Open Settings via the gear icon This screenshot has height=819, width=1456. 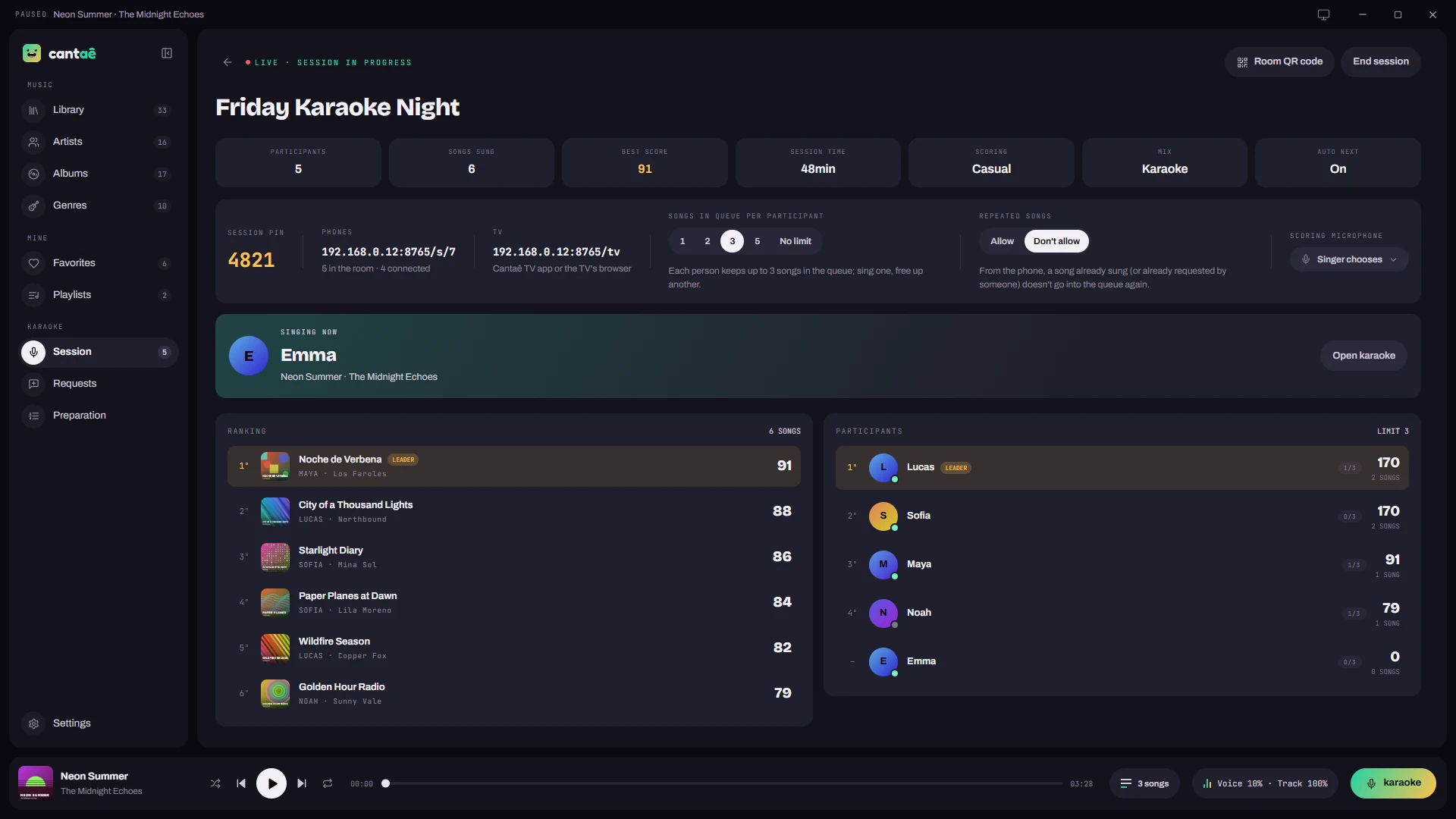pyautogui.click(x=33, y=723)
